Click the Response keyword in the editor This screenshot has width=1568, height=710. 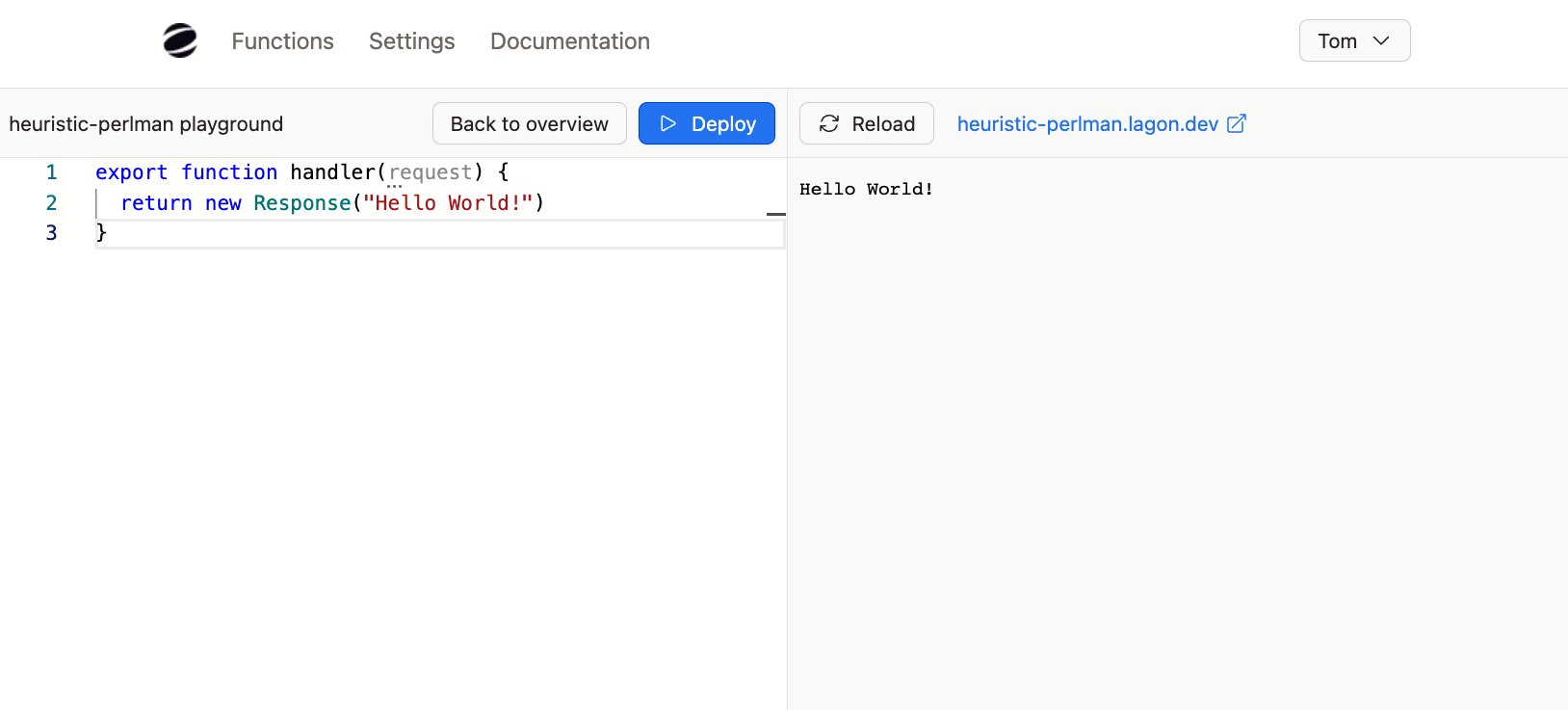click(302, 203)
